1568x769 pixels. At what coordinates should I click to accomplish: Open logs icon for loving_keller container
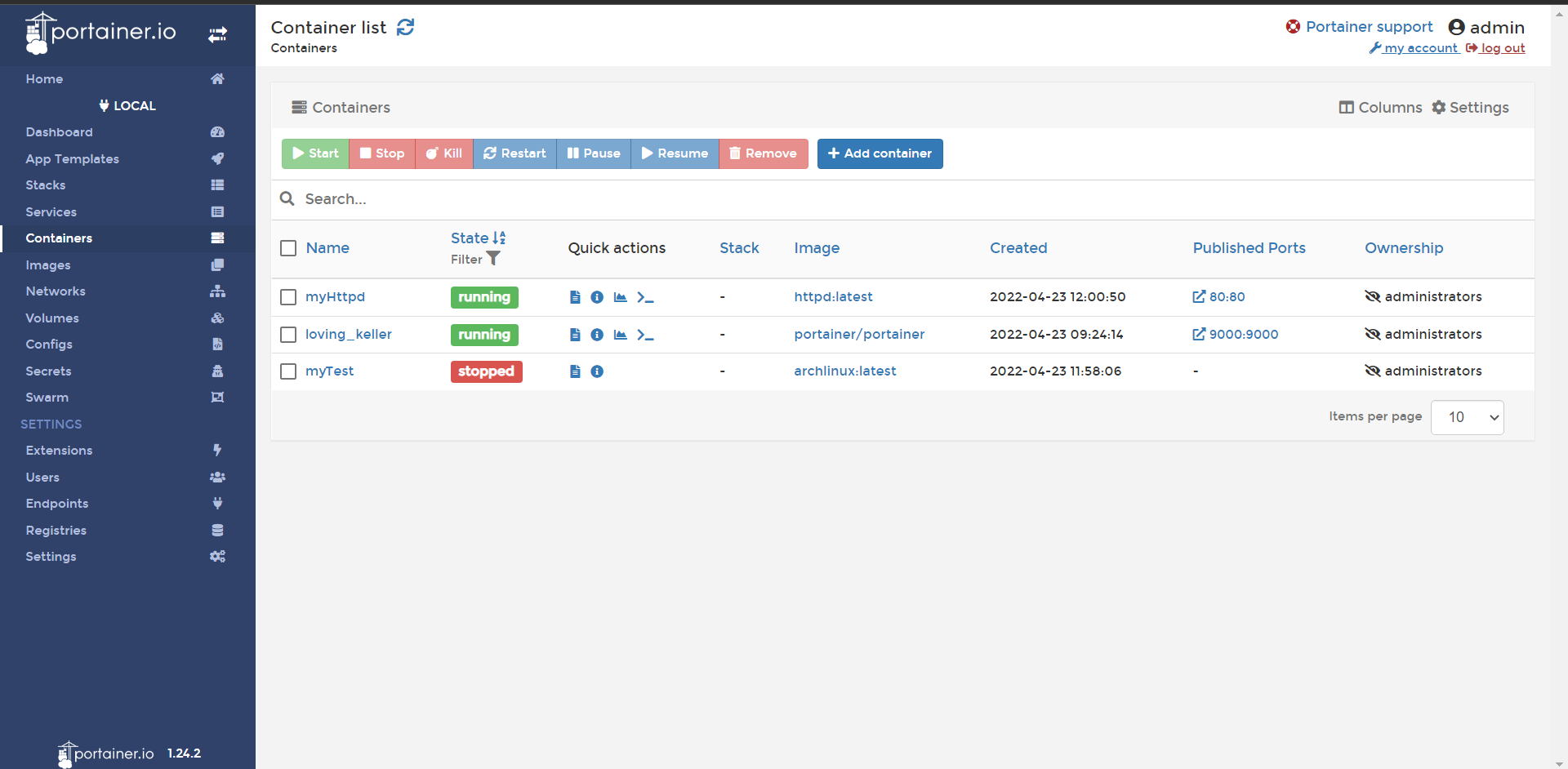575,335
